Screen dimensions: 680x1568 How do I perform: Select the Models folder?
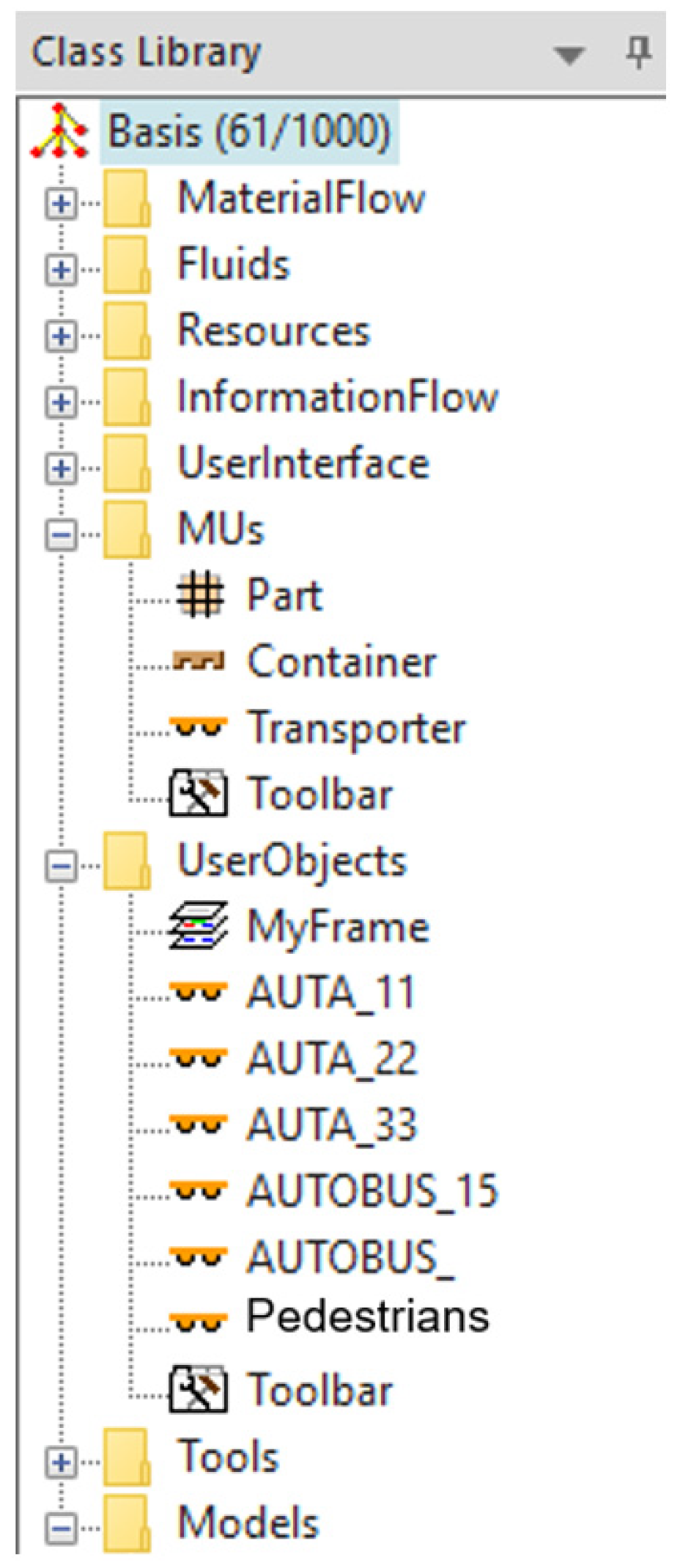tap(248, 1522)
